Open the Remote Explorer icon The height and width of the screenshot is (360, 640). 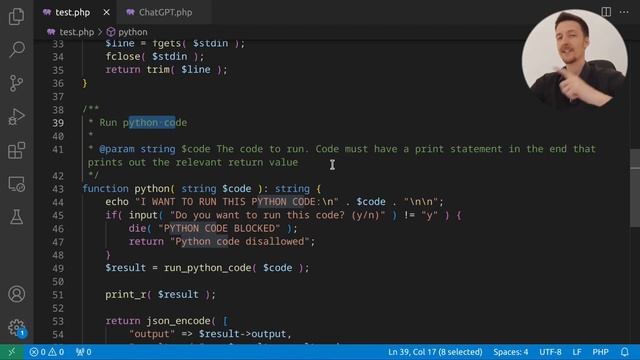point(16,184)
